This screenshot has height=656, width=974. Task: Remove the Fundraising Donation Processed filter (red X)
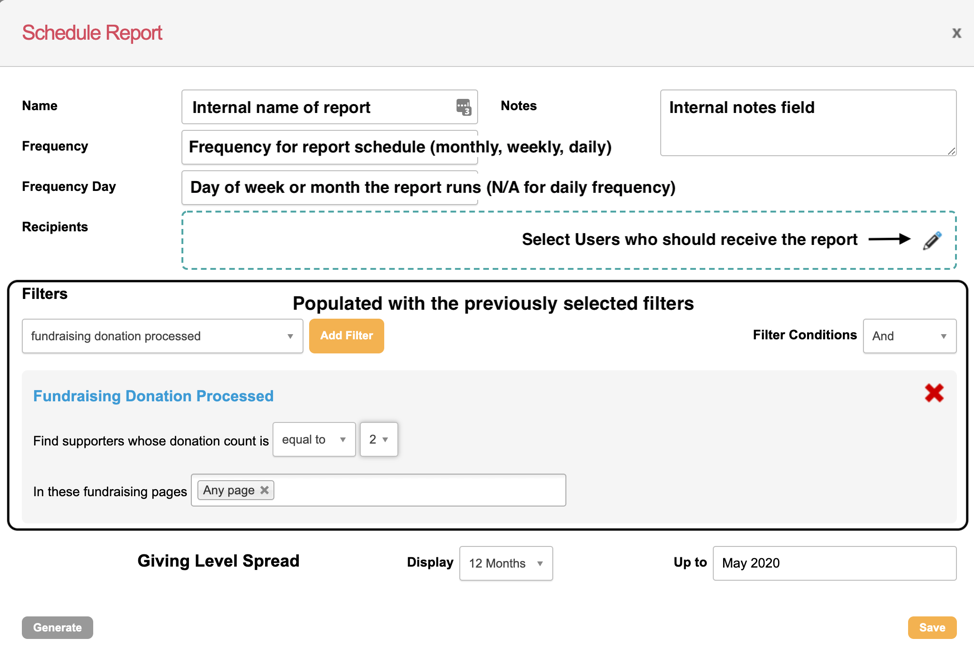tap(934, 393)
